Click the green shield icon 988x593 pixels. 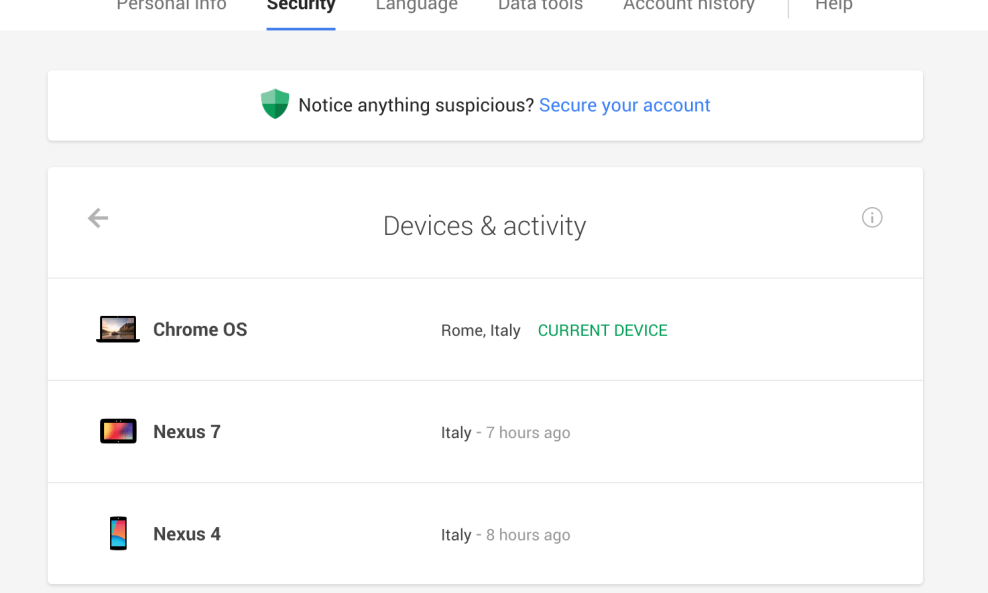coord(275,104)
